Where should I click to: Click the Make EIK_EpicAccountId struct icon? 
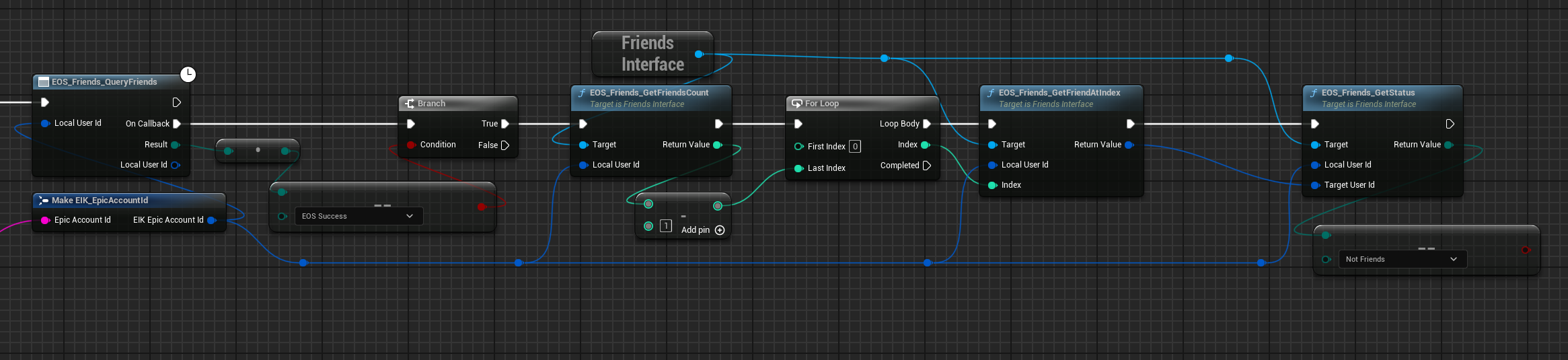point(44,201)
